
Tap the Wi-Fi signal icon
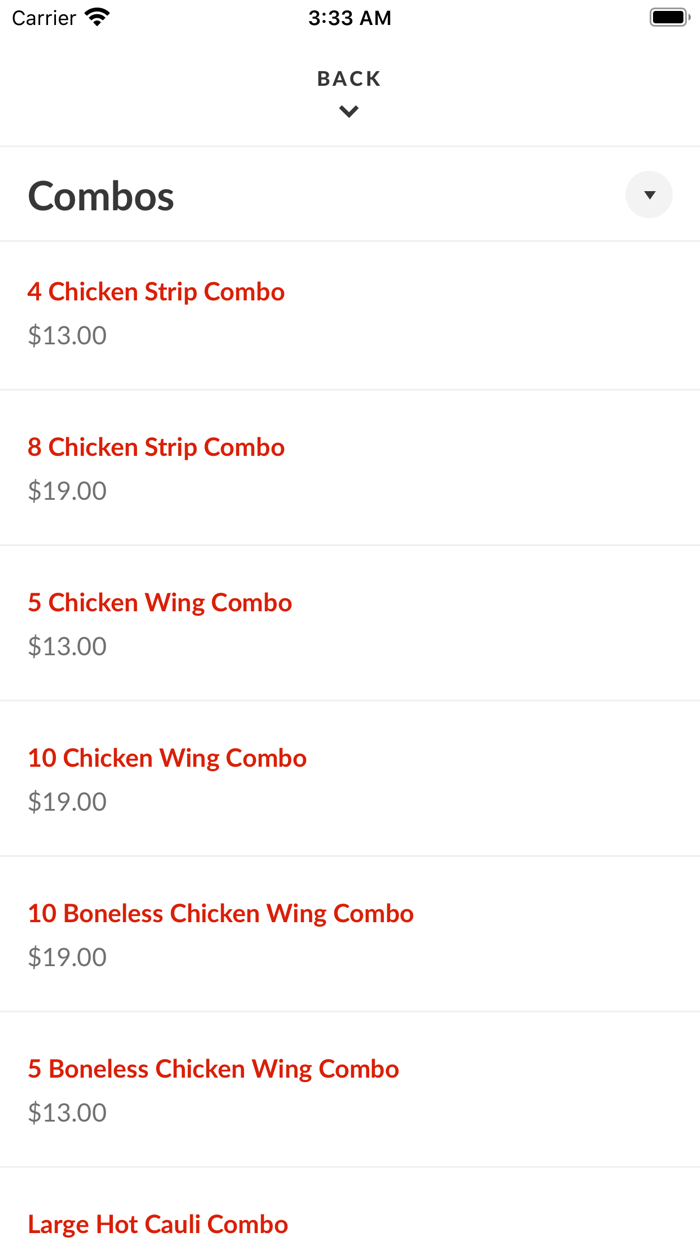(x=95, y=16)
